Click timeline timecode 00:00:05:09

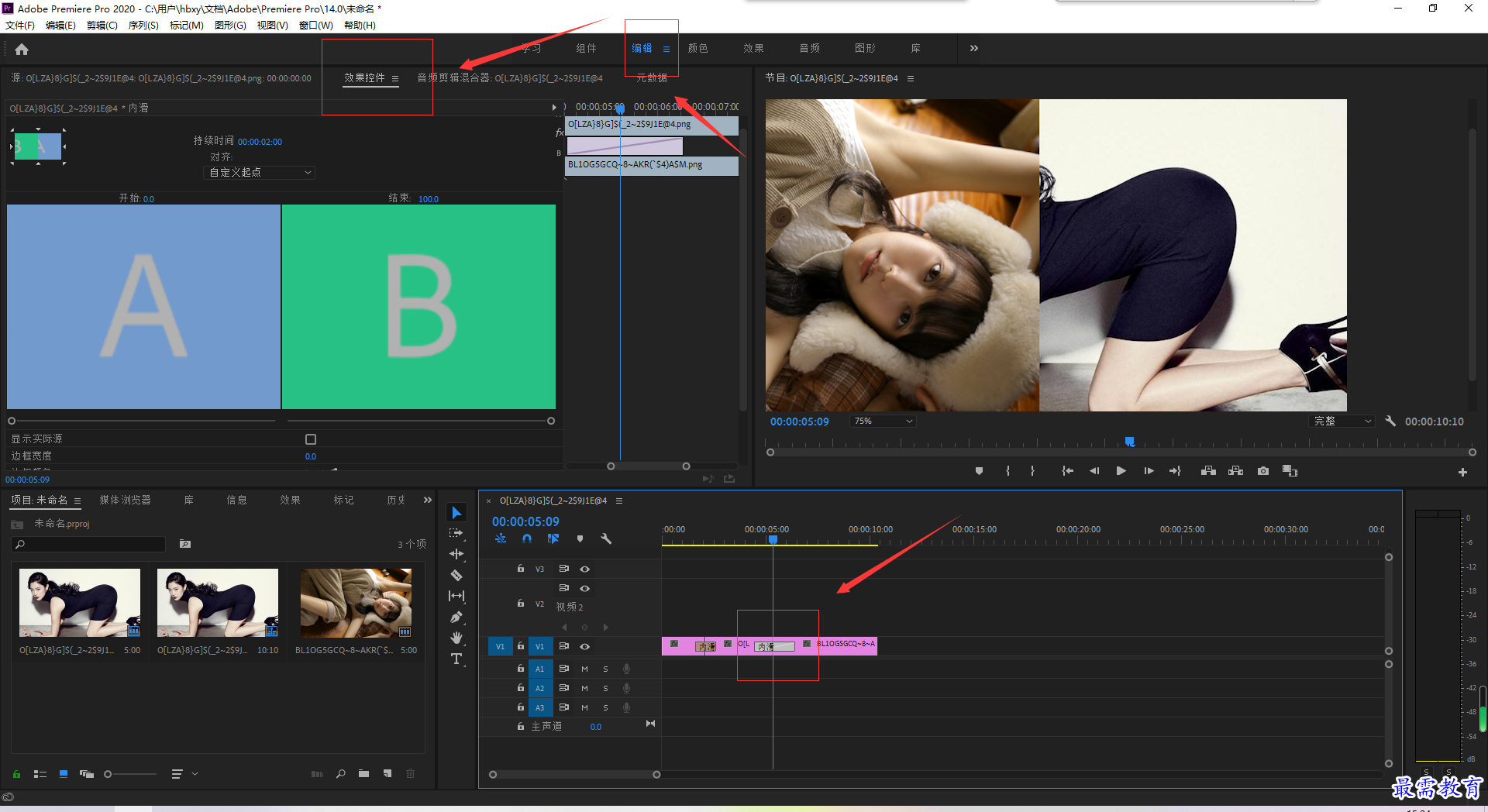click(x=525, y=521)
